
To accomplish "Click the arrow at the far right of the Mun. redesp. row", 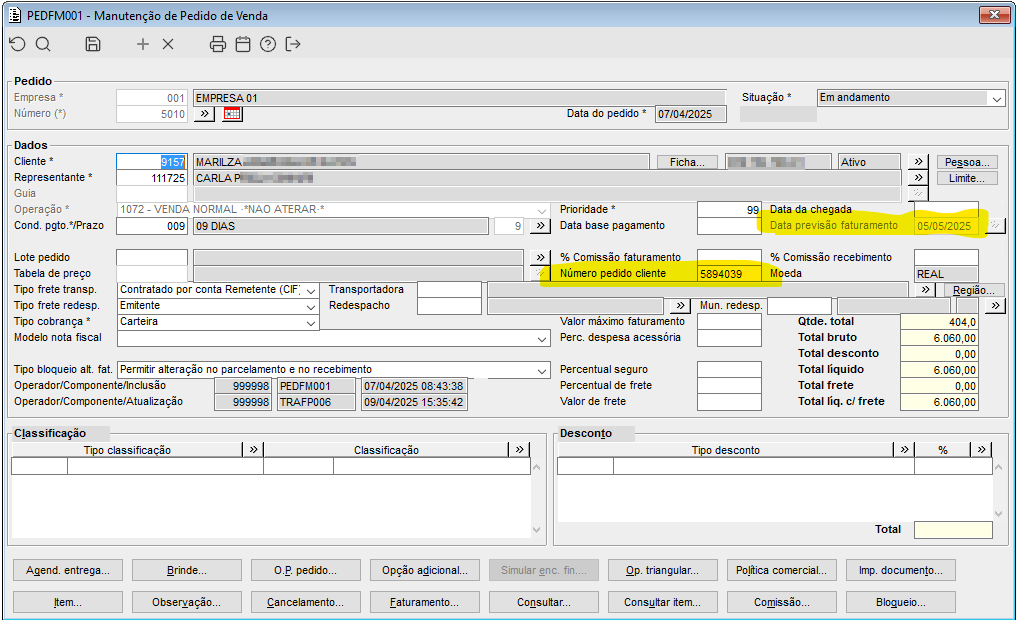I will click(995, 305).
